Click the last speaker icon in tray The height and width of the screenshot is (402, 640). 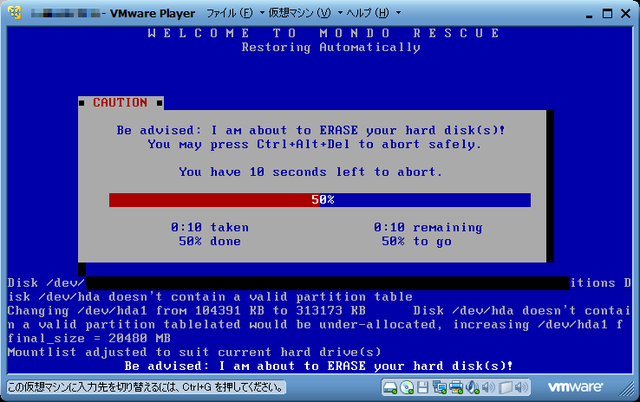coord(521,387)
